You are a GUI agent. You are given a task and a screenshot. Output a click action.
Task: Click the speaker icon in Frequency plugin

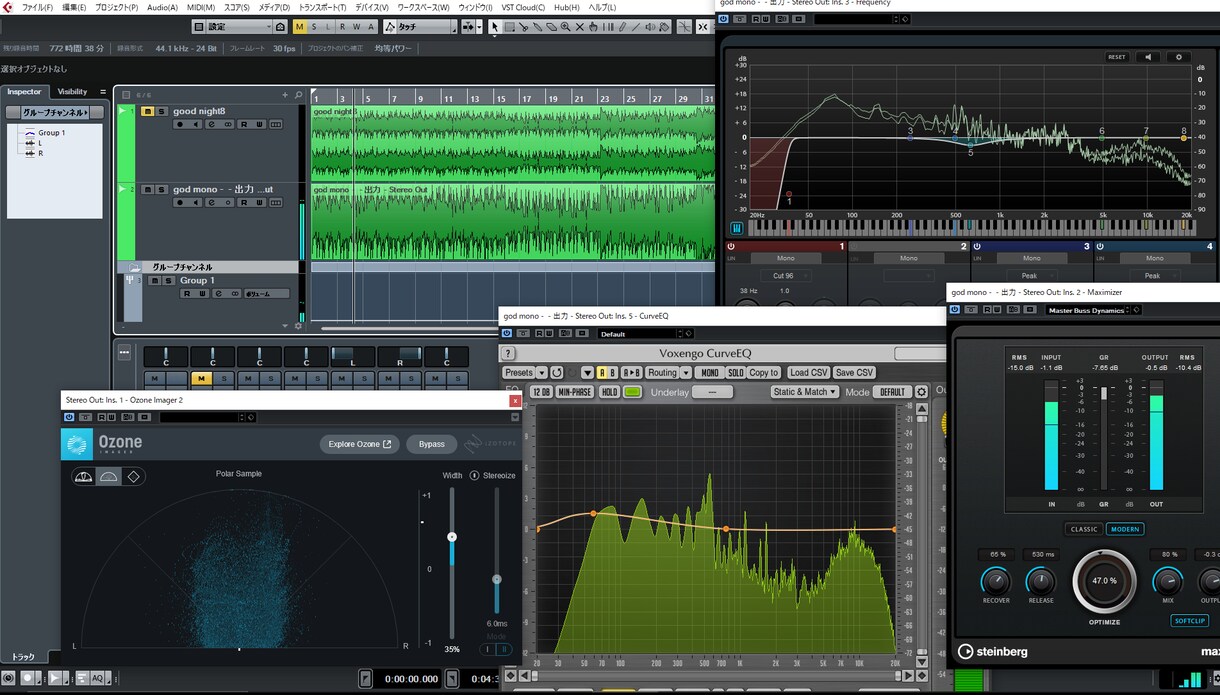click(1147, 57)
